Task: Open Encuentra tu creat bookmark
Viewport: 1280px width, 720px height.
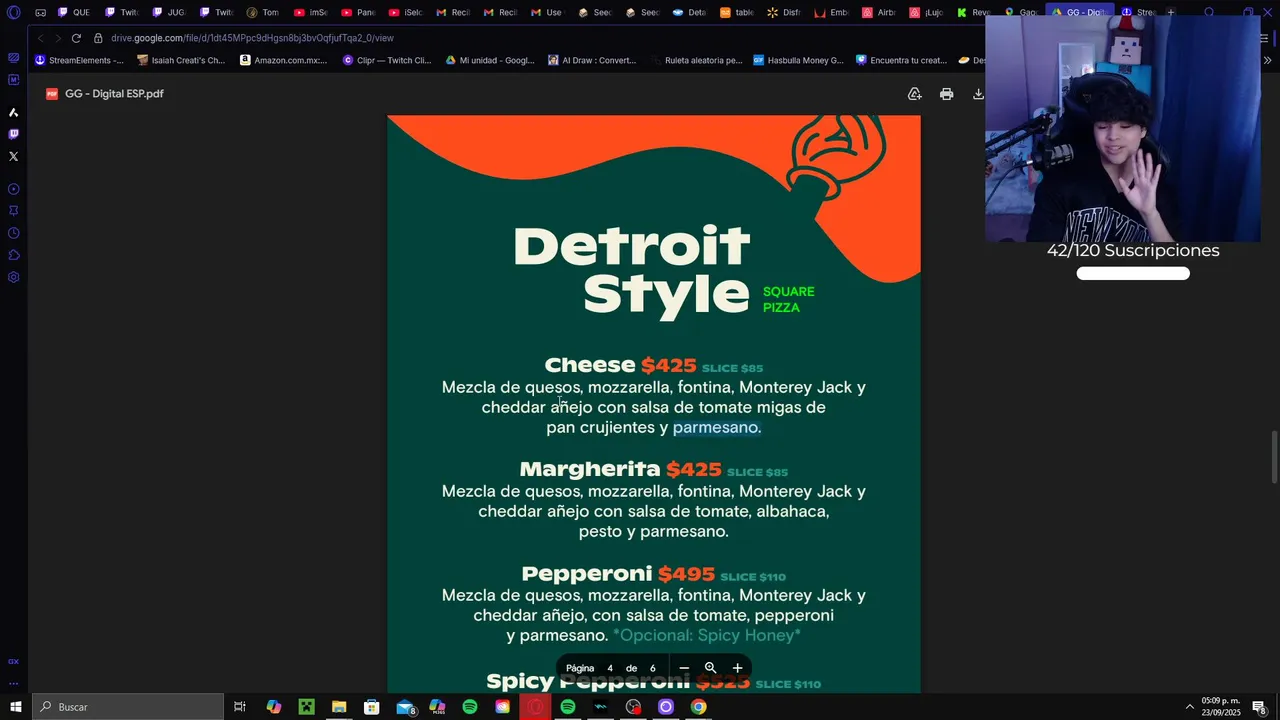Action: (x=901, y=60)
